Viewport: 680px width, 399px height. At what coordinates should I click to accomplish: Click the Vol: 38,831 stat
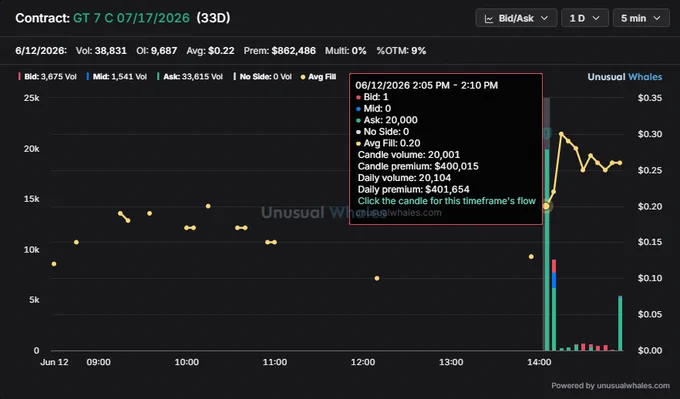click(101, 51)
